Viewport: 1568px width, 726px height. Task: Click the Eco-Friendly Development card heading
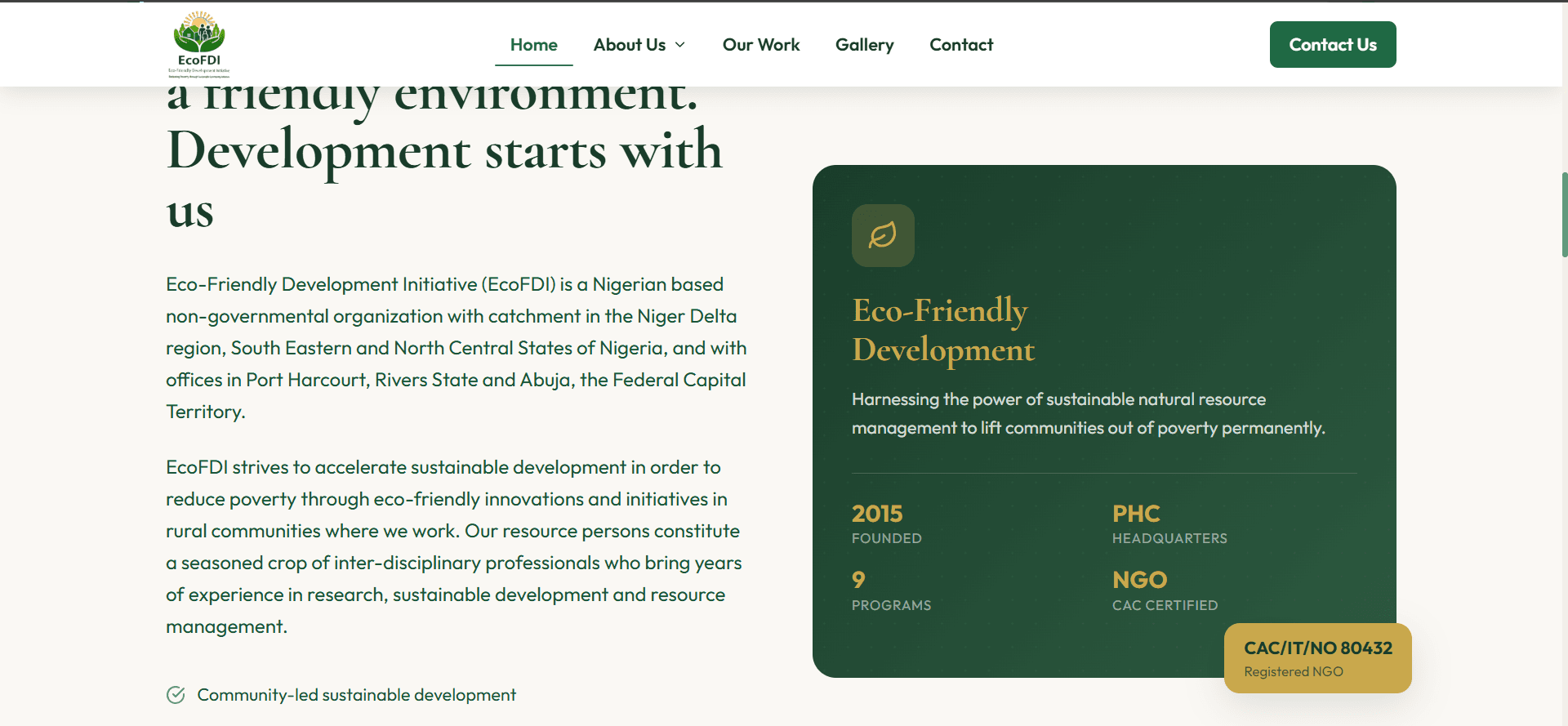point(943,330)
